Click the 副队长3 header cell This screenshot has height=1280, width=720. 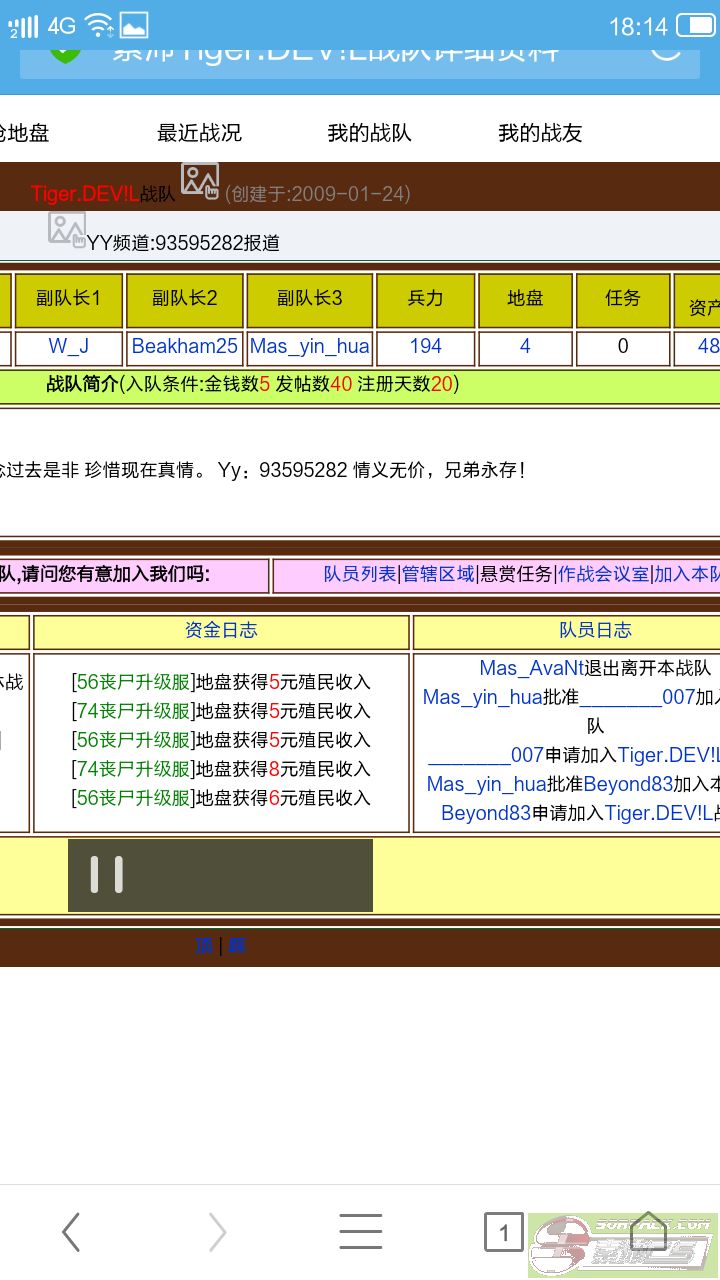tap(310, 298)
